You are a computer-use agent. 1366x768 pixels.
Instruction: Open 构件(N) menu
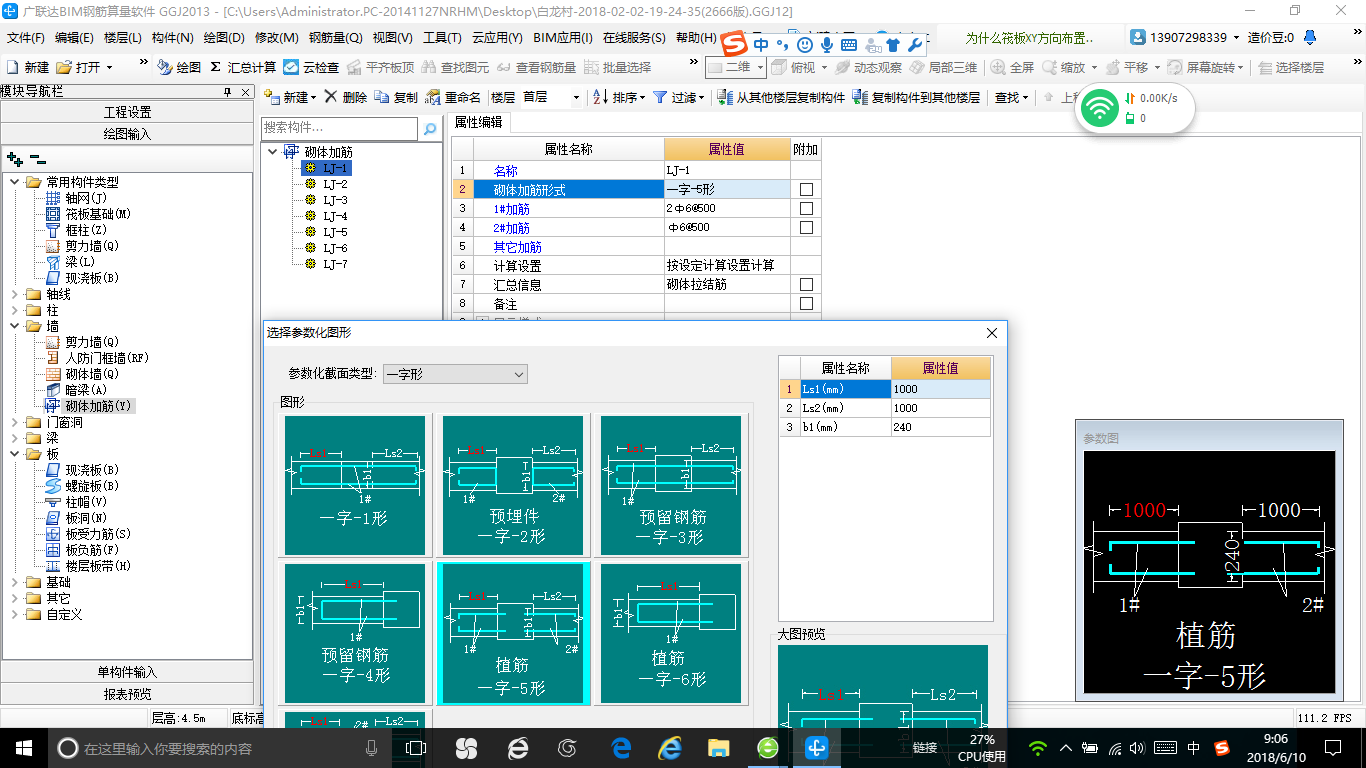tap(173, 38)
